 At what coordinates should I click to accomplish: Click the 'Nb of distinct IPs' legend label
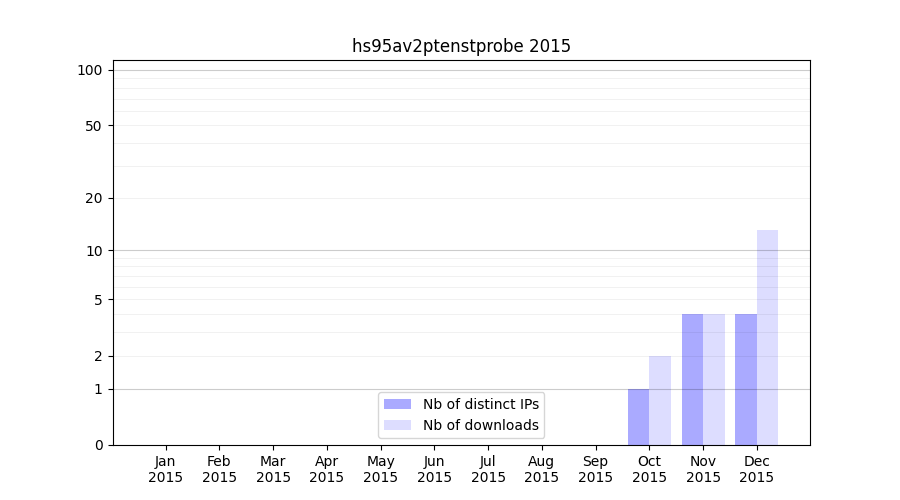(x=481, y=404)
